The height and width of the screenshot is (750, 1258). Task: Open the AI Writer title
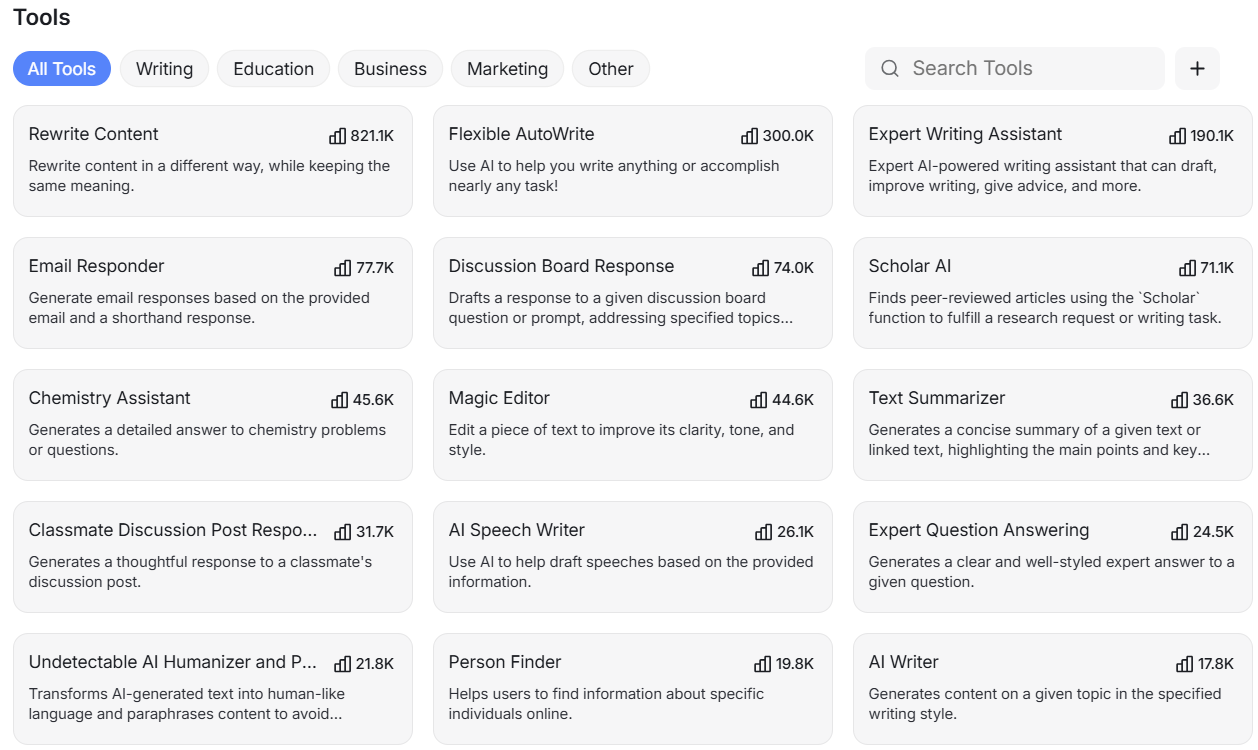pyautogui.click(x=904, y=662)
